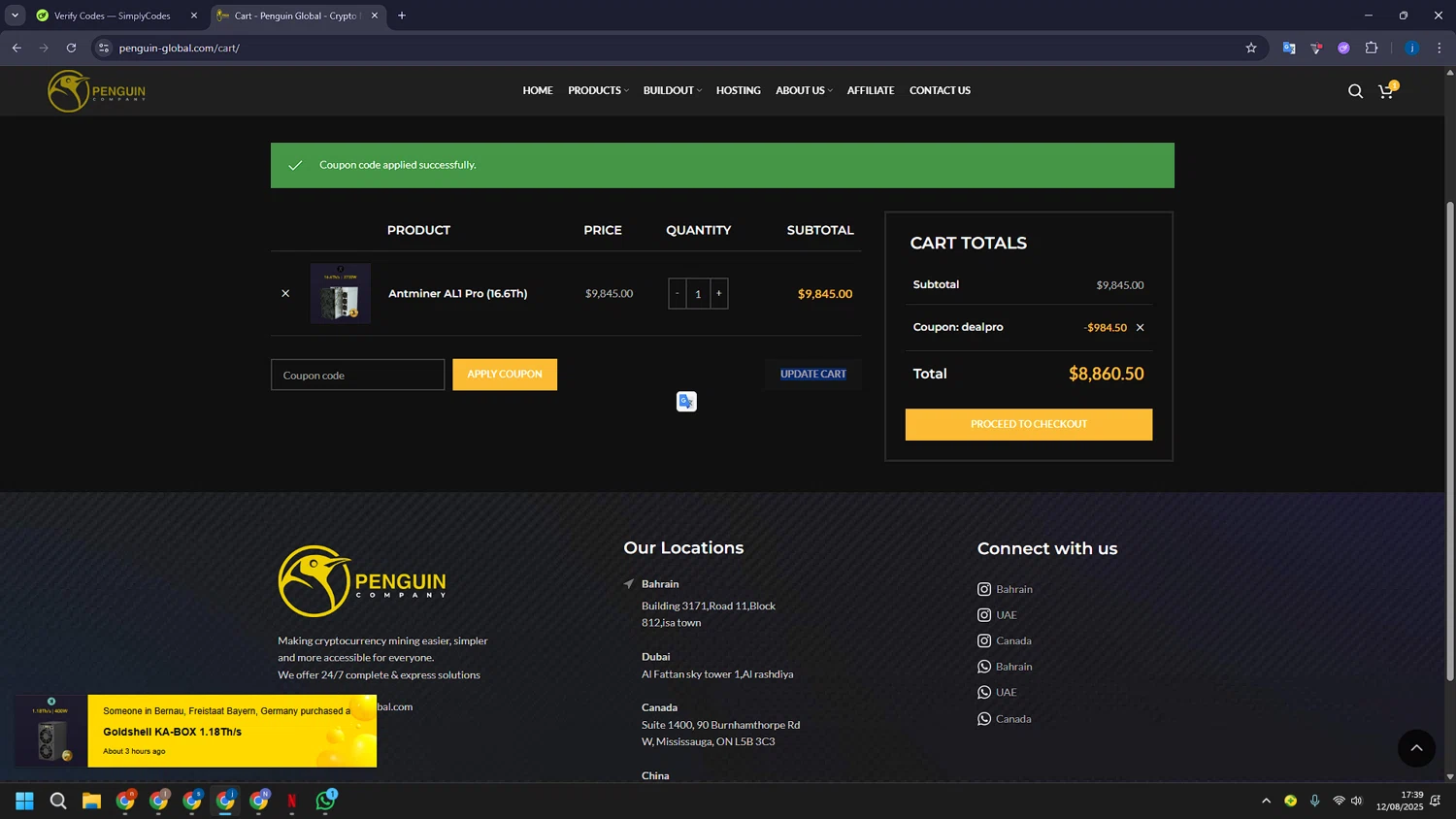1456x819 pixels.
Task: Open Canada WhatsApp link
Action: [x=1005, y=719]
